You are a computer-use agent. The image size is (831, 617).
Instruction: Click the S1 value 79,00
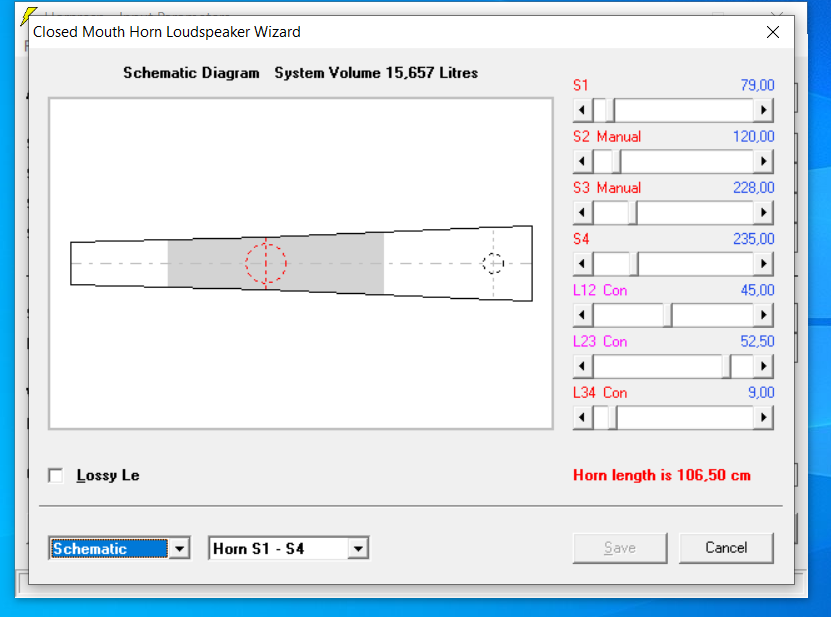pos(757,85)
